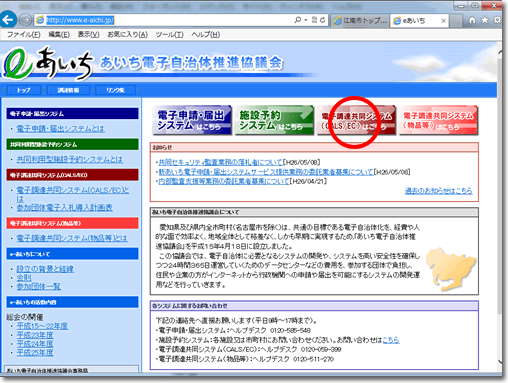The image size is (508, 383).
Task: Open link 参加団体一覧
Action: tap(39, 286)
